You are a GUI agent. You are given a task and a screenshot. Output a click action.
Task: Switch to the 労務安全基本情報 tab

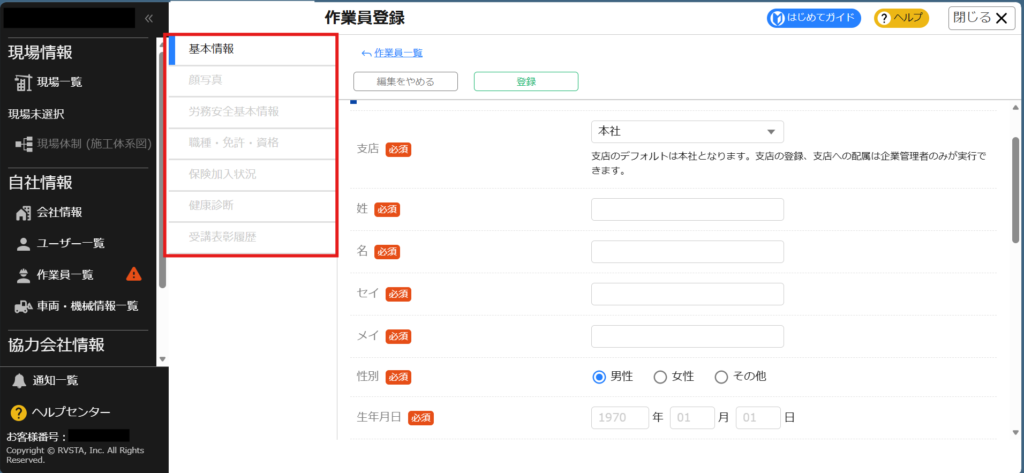(x=253, y=112)
